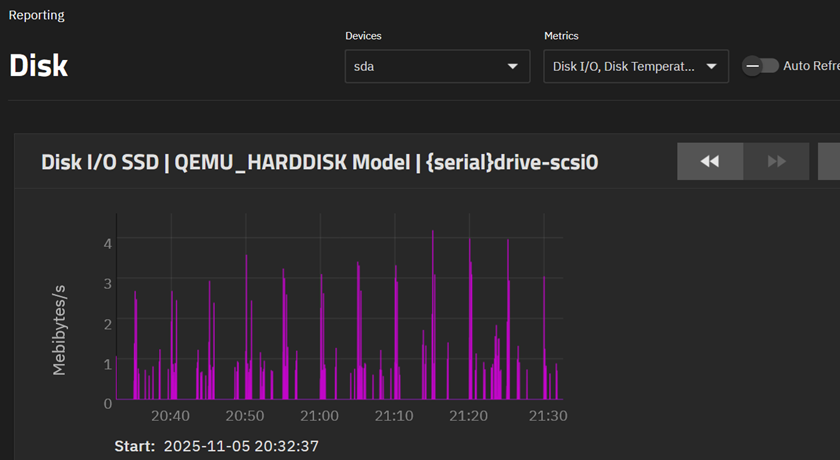Click the 20:40 time axis marker

coord(170,415)
